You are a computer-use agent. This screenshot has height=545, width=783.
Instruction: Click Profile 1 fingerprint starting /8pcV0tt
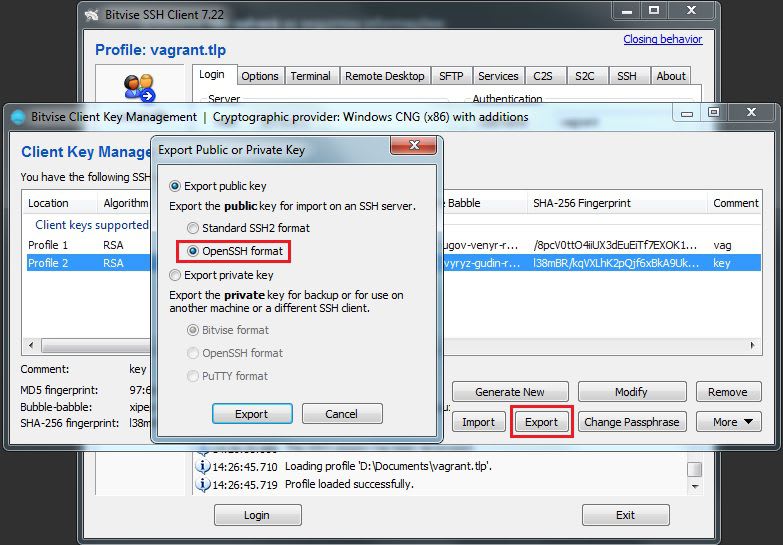point(615,245)
